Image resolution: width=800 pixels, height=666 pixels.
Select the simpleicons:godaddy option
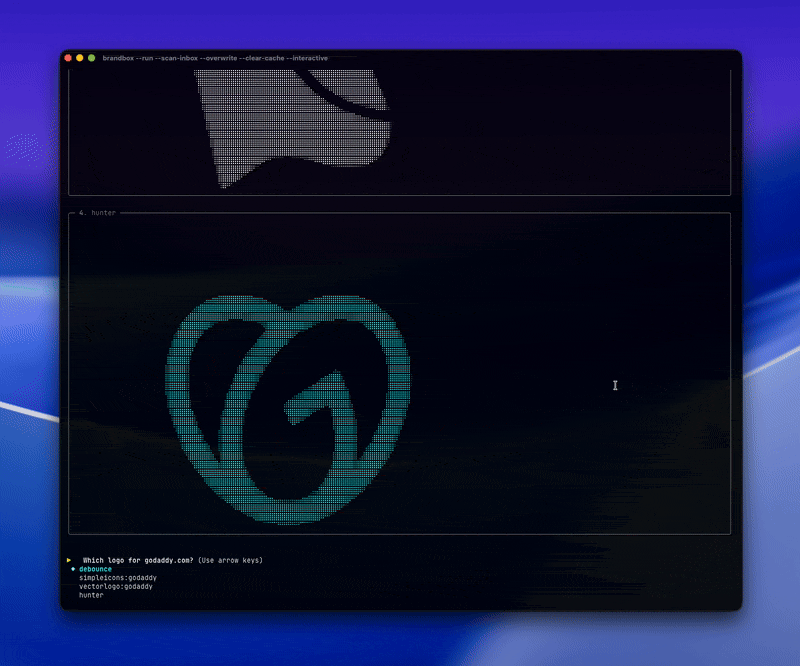click(x=118, y=577)
